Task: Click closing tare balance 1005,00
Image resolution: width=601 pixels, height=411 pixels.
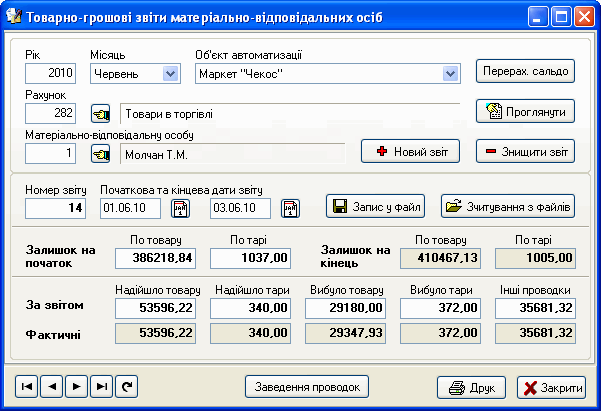Action: pyautogui.click(x=535, y=258)
